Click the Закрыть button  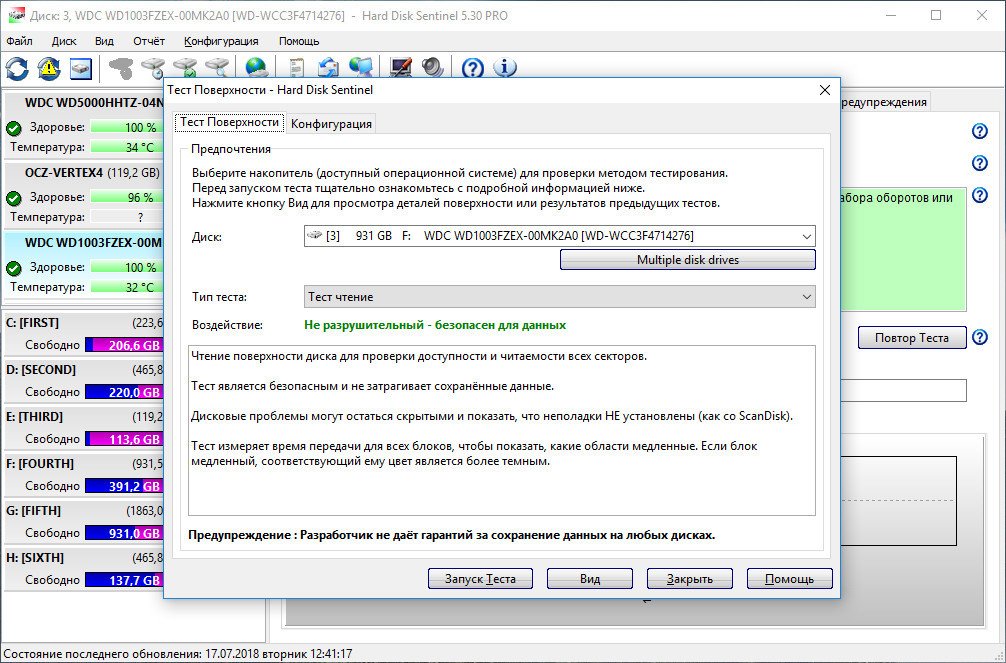pyautogui.click(x=690, y=579)
